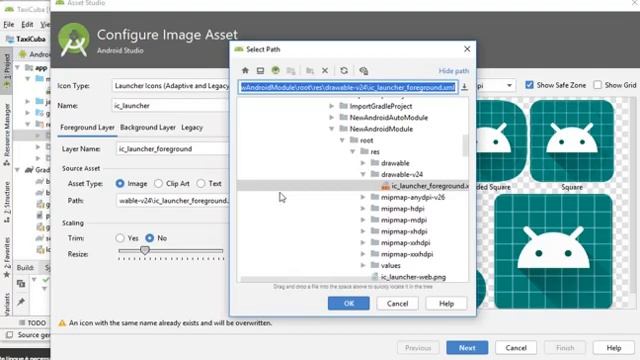Viewport: 640px width, 360px height.
Task: Click Hide path link
Action: [453, 71]
